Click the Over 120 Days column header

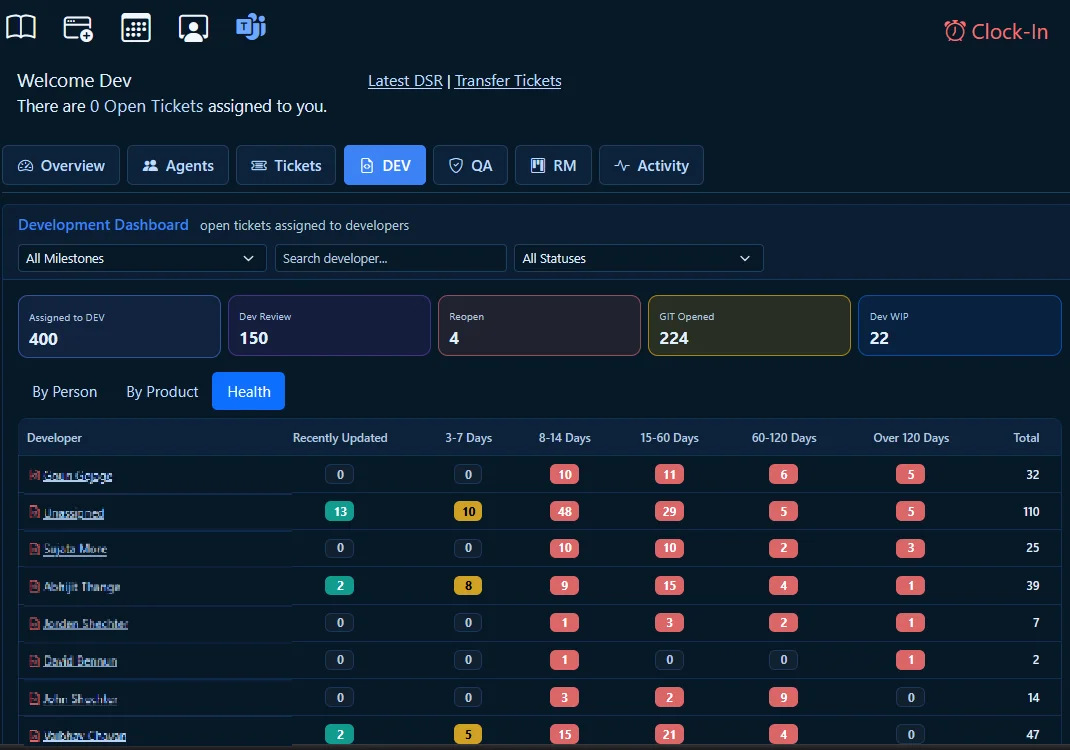tap(911, 438)
